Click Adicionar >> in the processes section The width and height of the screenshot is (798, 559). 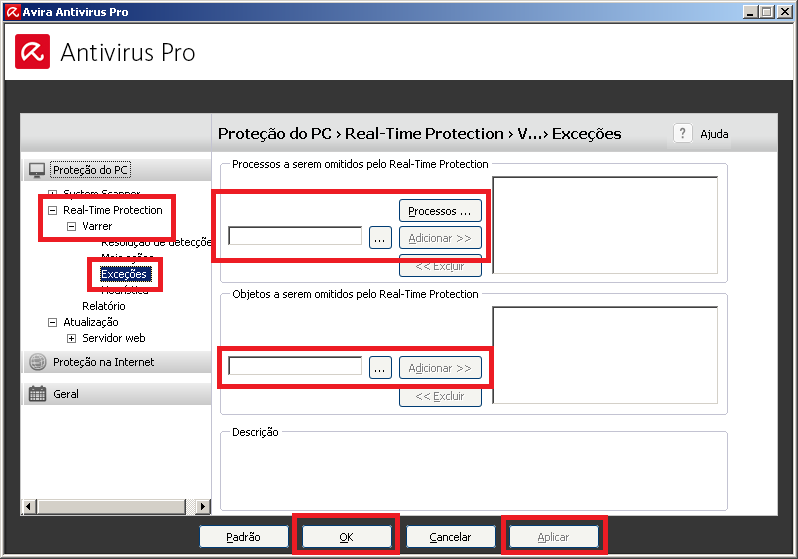pos(440,238)
